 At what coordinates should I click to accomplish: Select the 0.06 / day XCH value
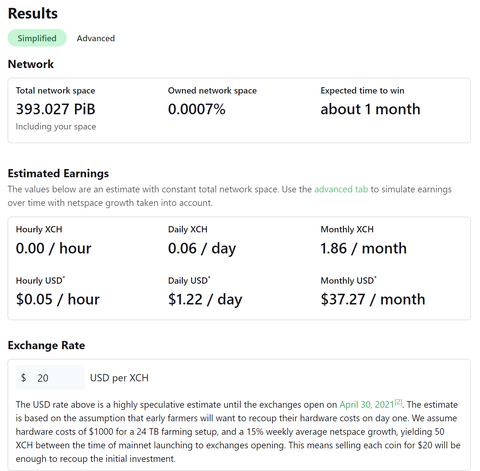(202, 248)
